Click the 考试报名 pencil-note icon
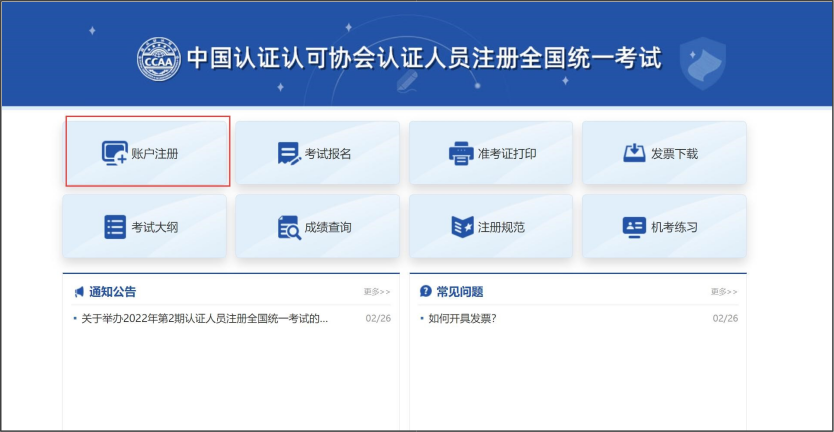Image resolution: width=834 pixels, height=432 pixels. pyautogui.click(x=289, y=153)
